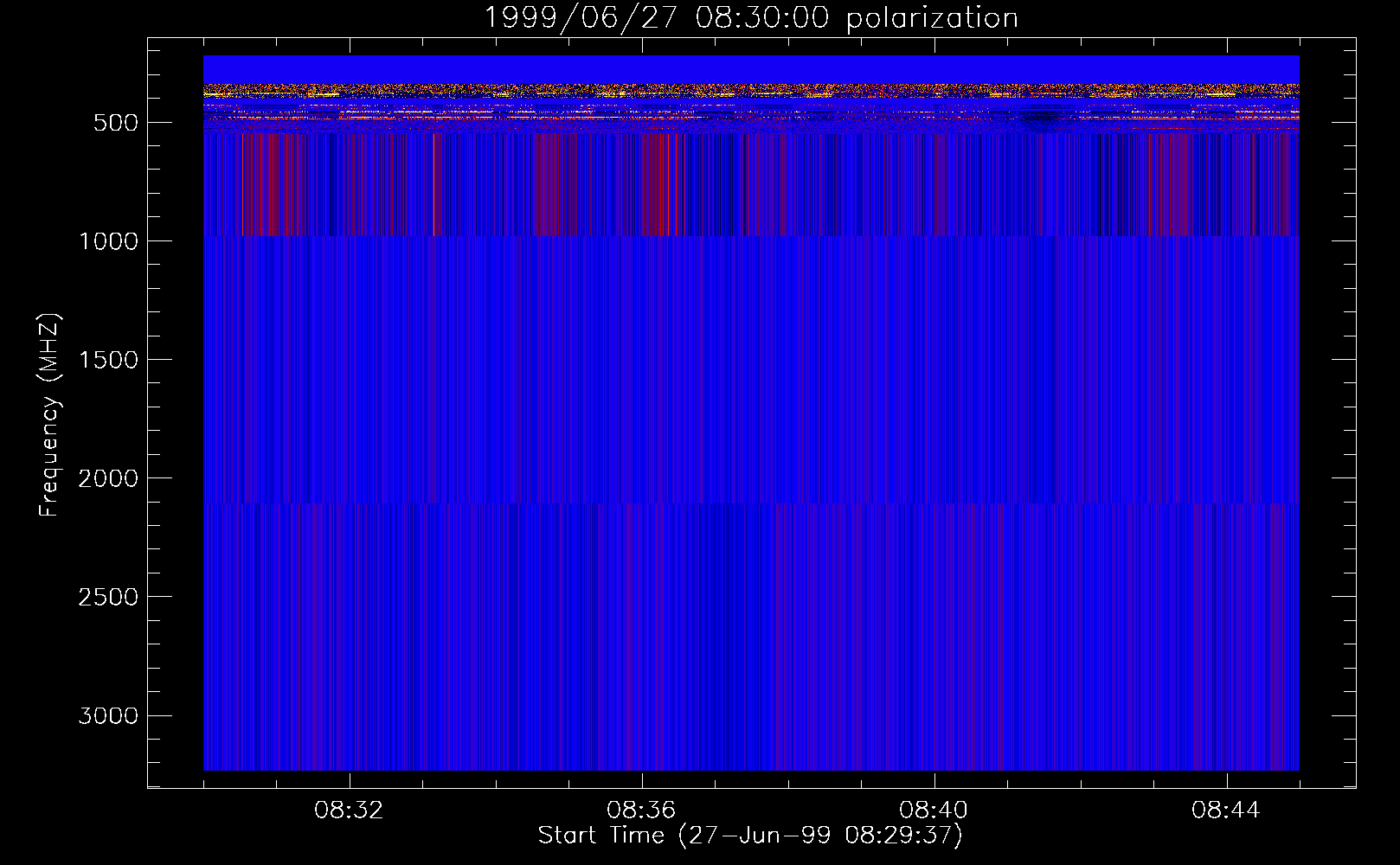The width and height of the screenshot is (1400, 865).
Task: Click the red stripes near 08:31 above 1000 MHz
Action: click(260, 184)
